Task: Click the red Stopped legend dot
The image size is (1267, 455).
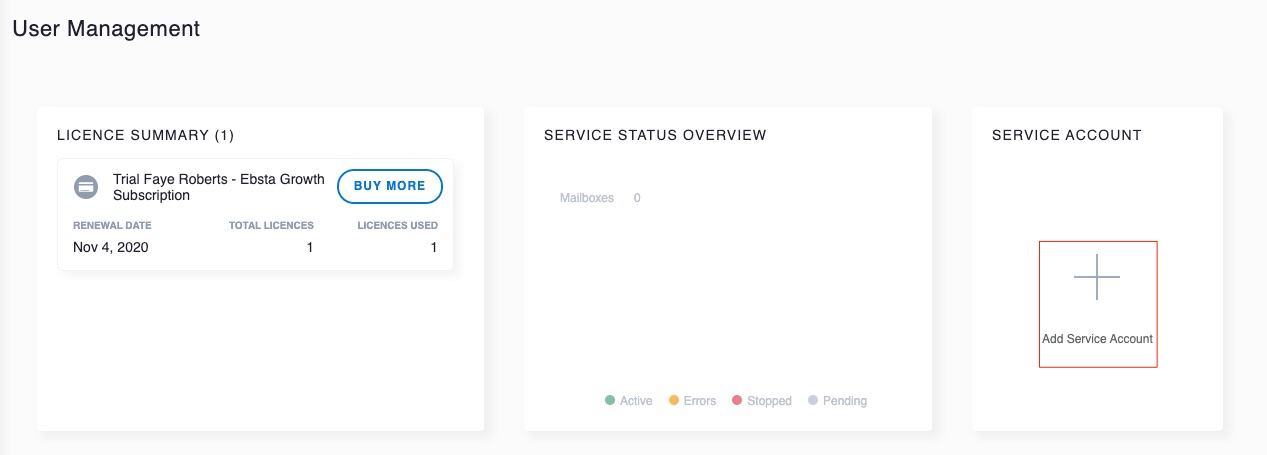Action: pos(737,401)
